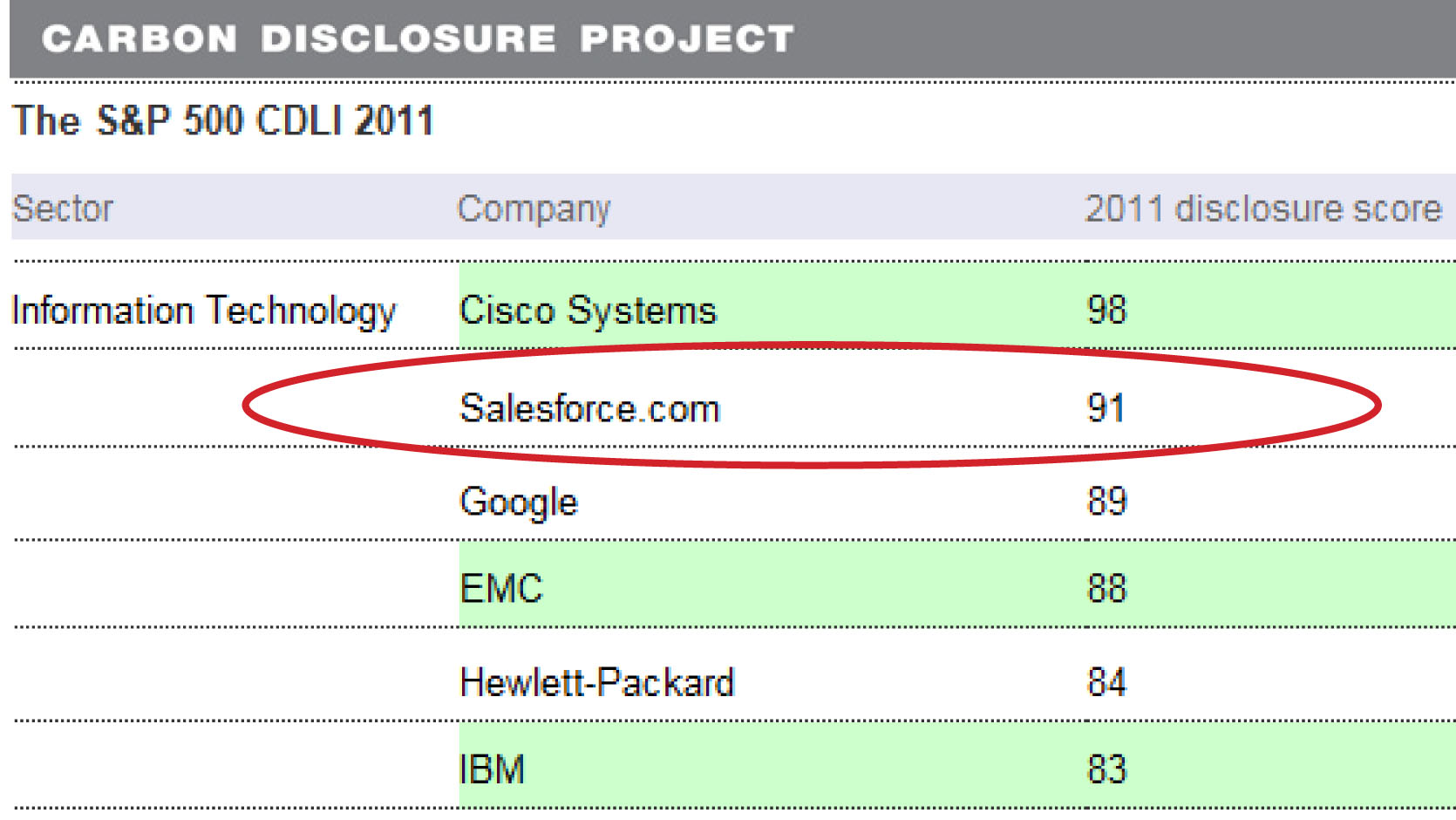Click the IBM company cell
The height and width of the screenshot is (820, 1456).
493,769
